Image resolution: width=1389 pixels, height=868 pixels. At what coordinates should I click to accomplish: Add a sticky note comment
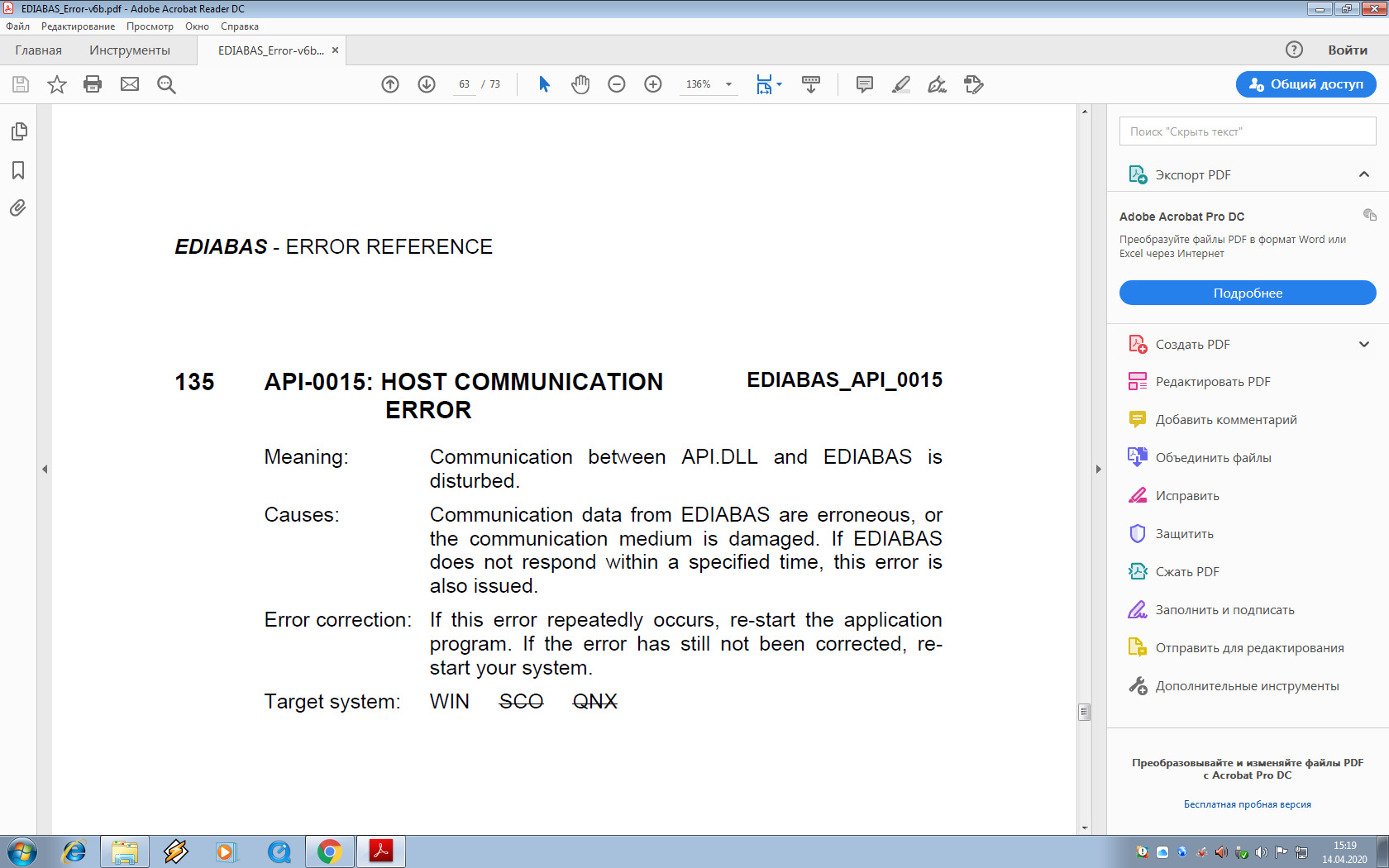tap(865, 84)
